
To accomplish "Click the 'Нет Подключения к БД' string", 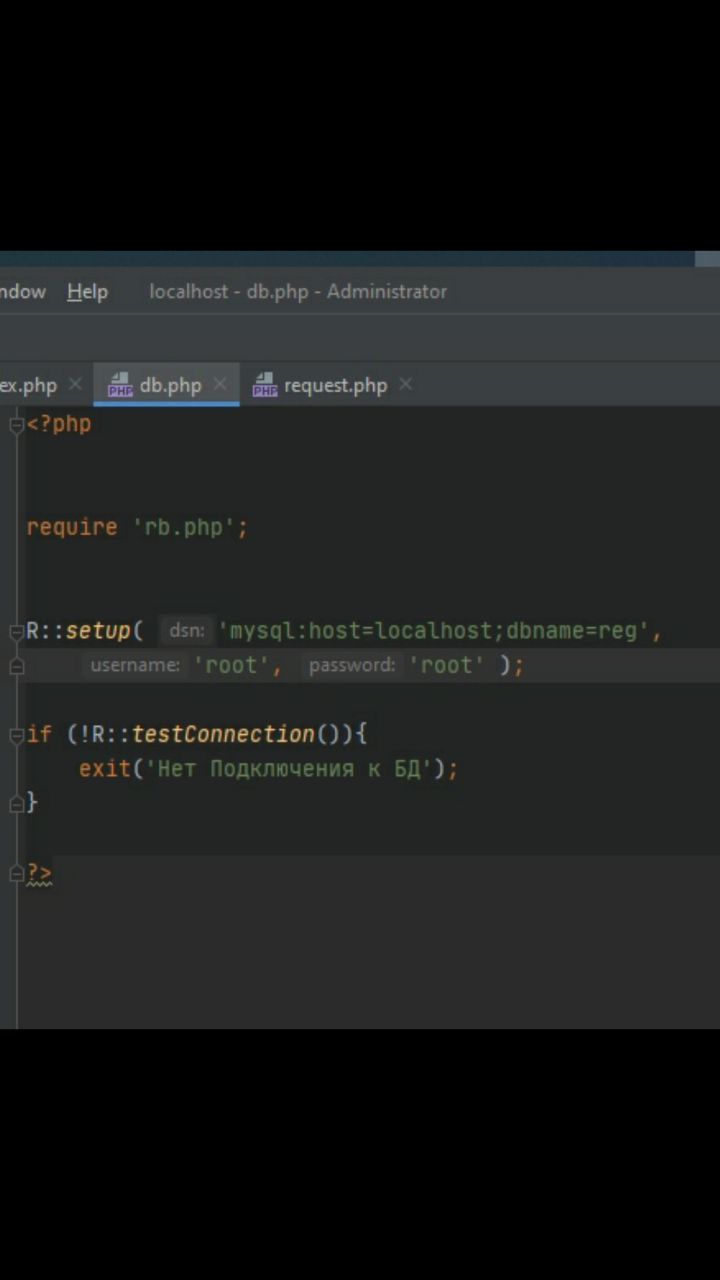I will tap(288, 769).
